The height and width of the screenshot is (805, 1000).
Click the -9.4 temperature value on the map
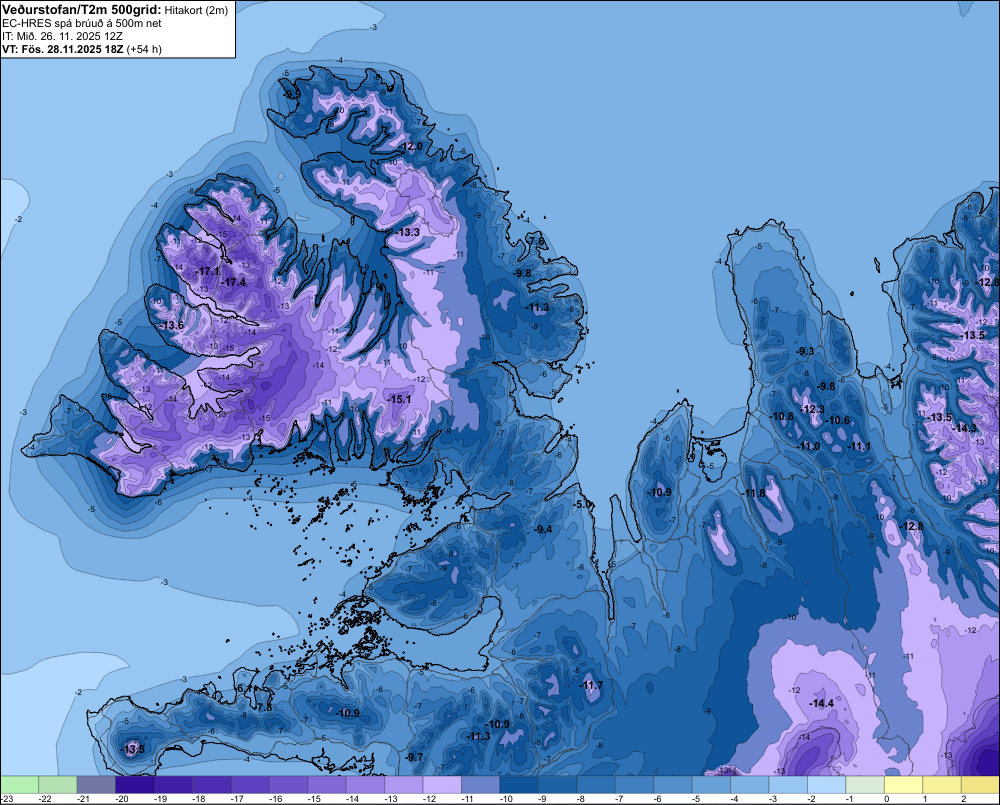click(543, 529)
